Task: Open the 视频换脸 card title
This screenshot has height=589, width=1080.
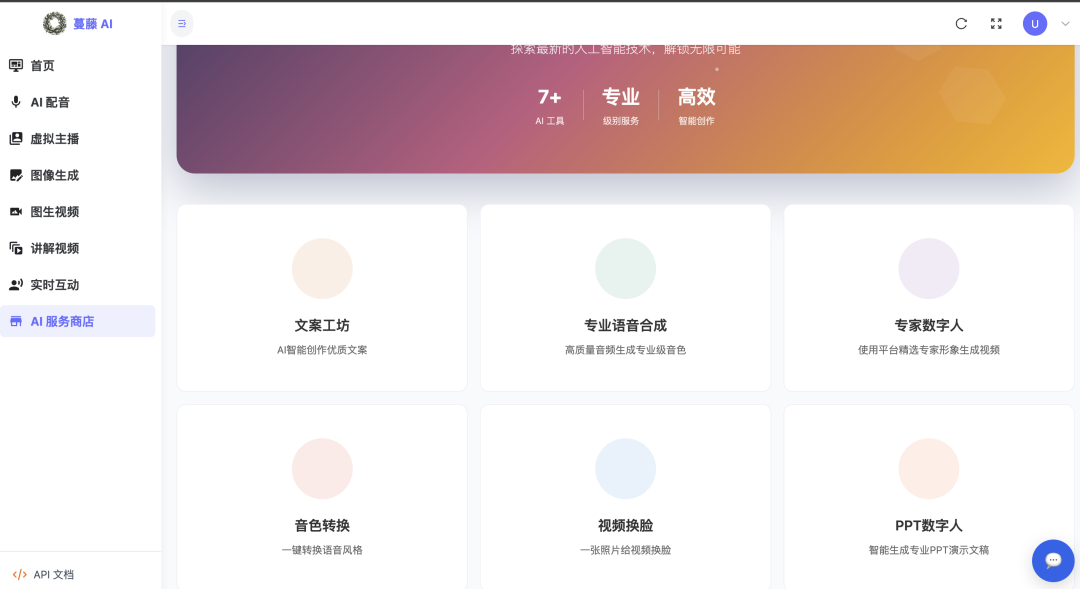Action: [625, 526]
